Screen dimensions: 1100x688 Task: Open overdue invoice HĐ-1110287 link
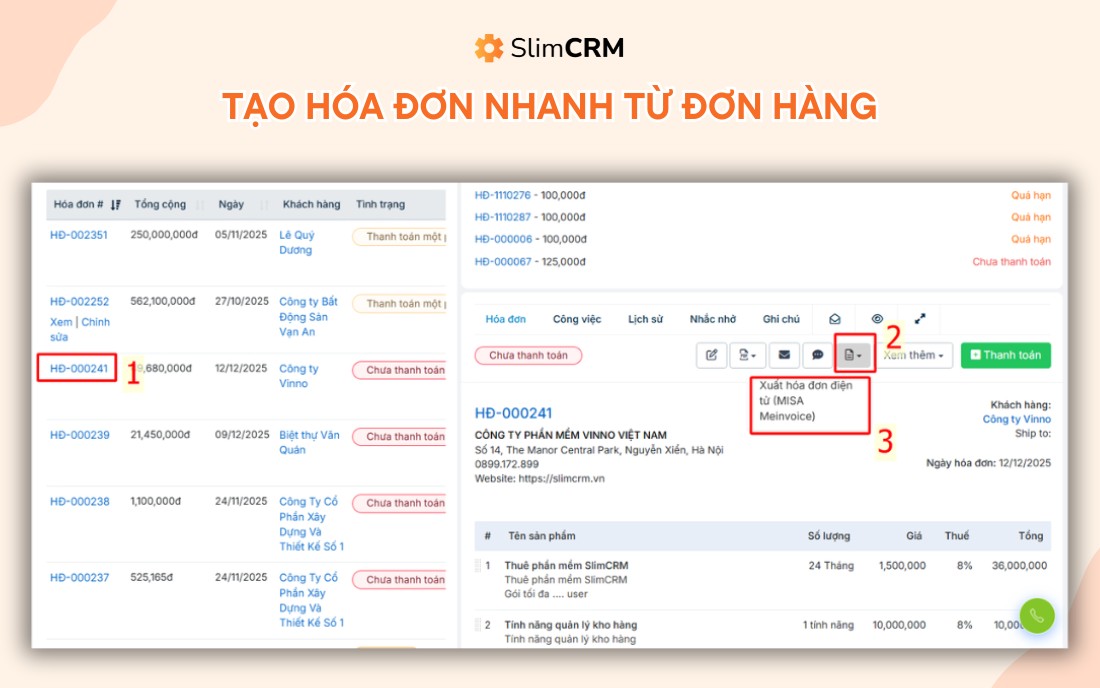(x=502, y=217)
